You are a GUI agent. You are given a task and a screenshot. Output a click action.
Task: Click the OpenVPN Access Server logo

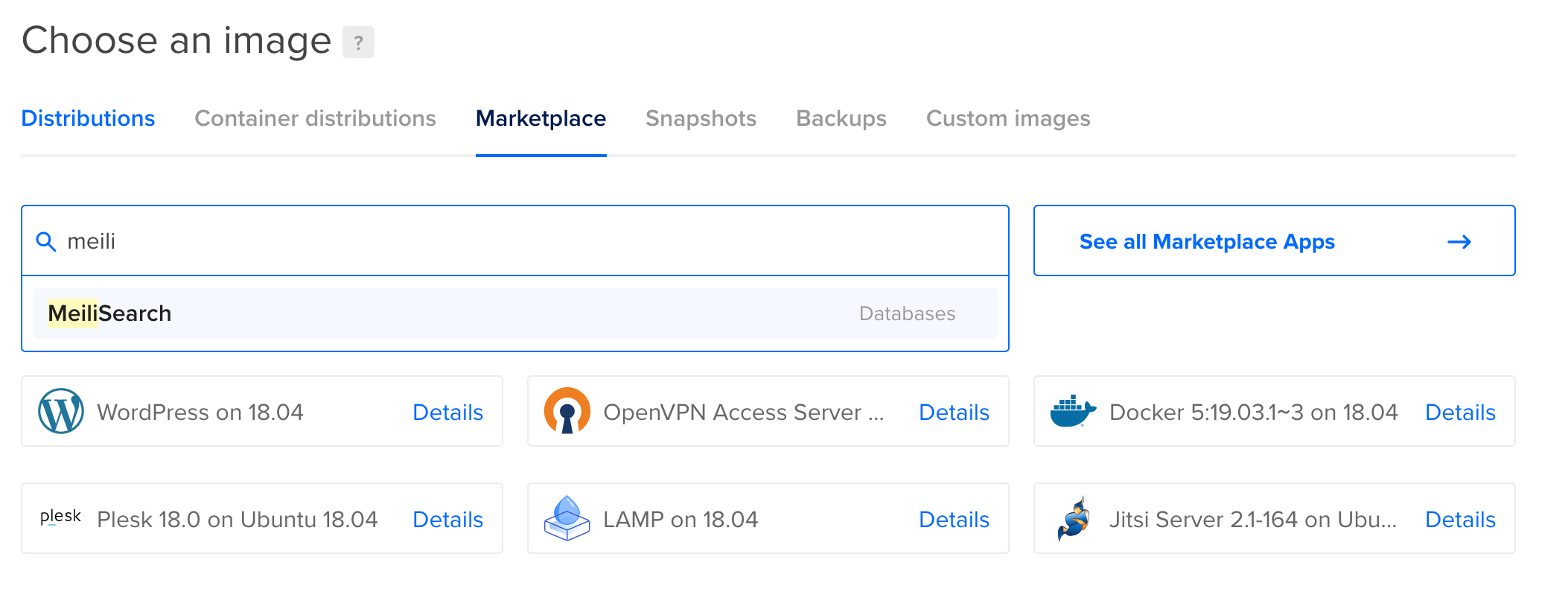[x=567, y=411]
